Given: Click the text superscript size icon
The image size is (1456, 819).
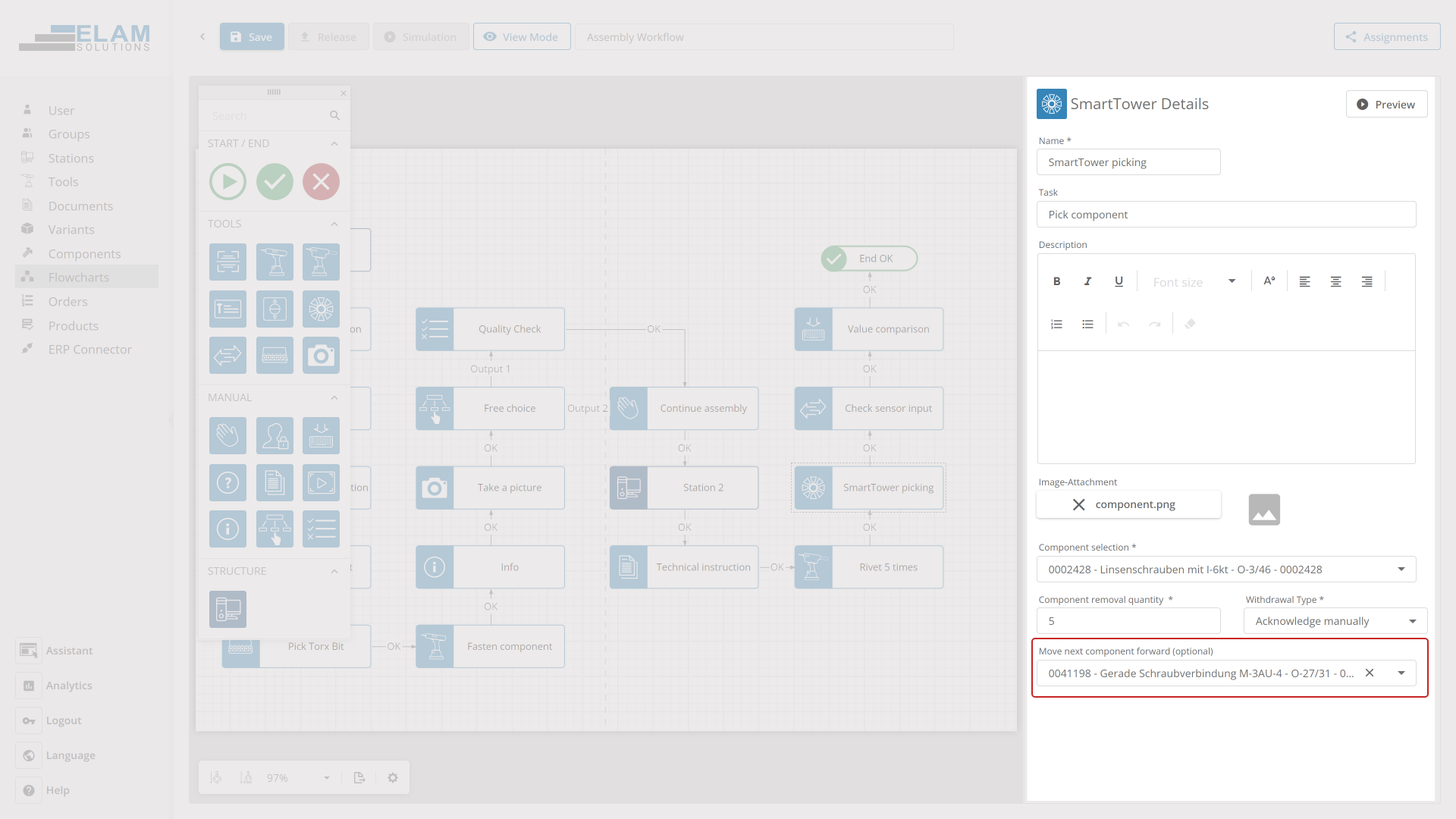Looking at the screenshot, I should tap(1269, 281).
